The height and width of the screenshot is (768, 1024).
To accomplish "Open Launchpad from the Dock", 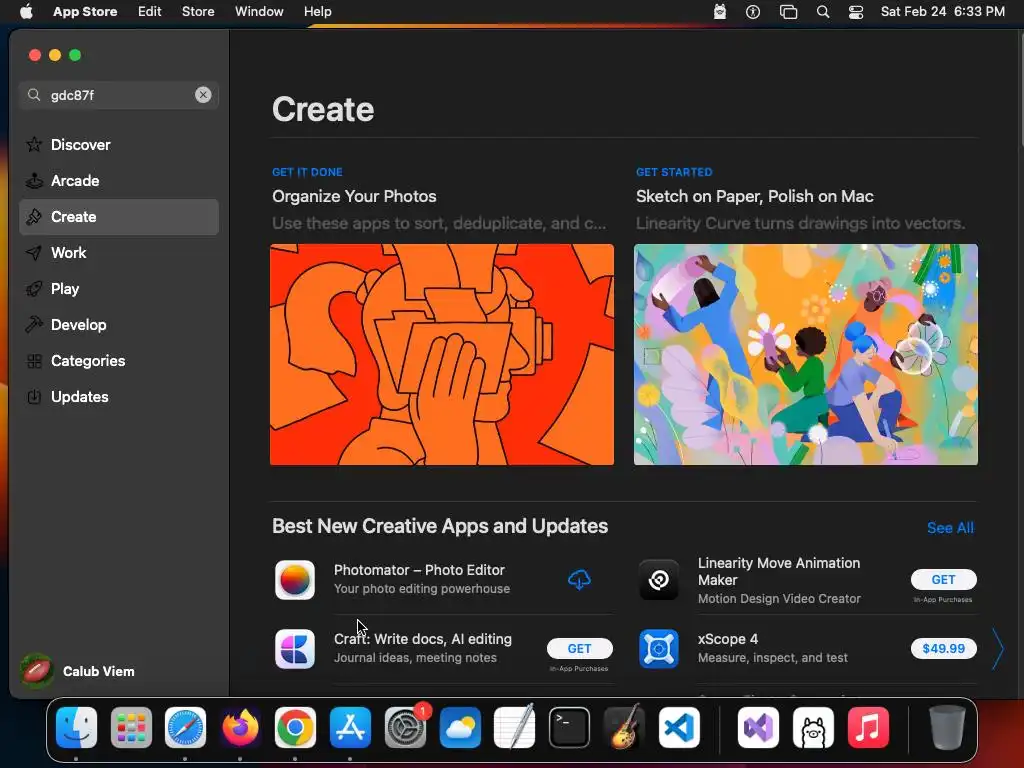I will tap(131, 727).
